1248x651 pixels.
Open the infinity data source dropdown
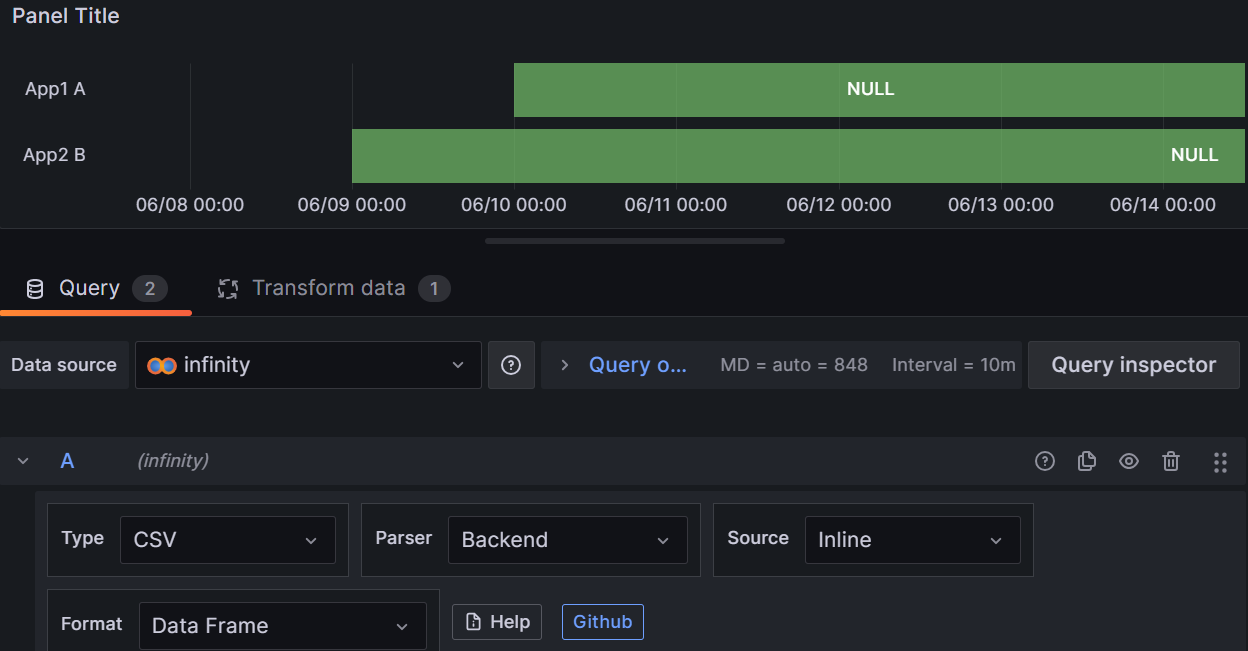tap(308, 365)
